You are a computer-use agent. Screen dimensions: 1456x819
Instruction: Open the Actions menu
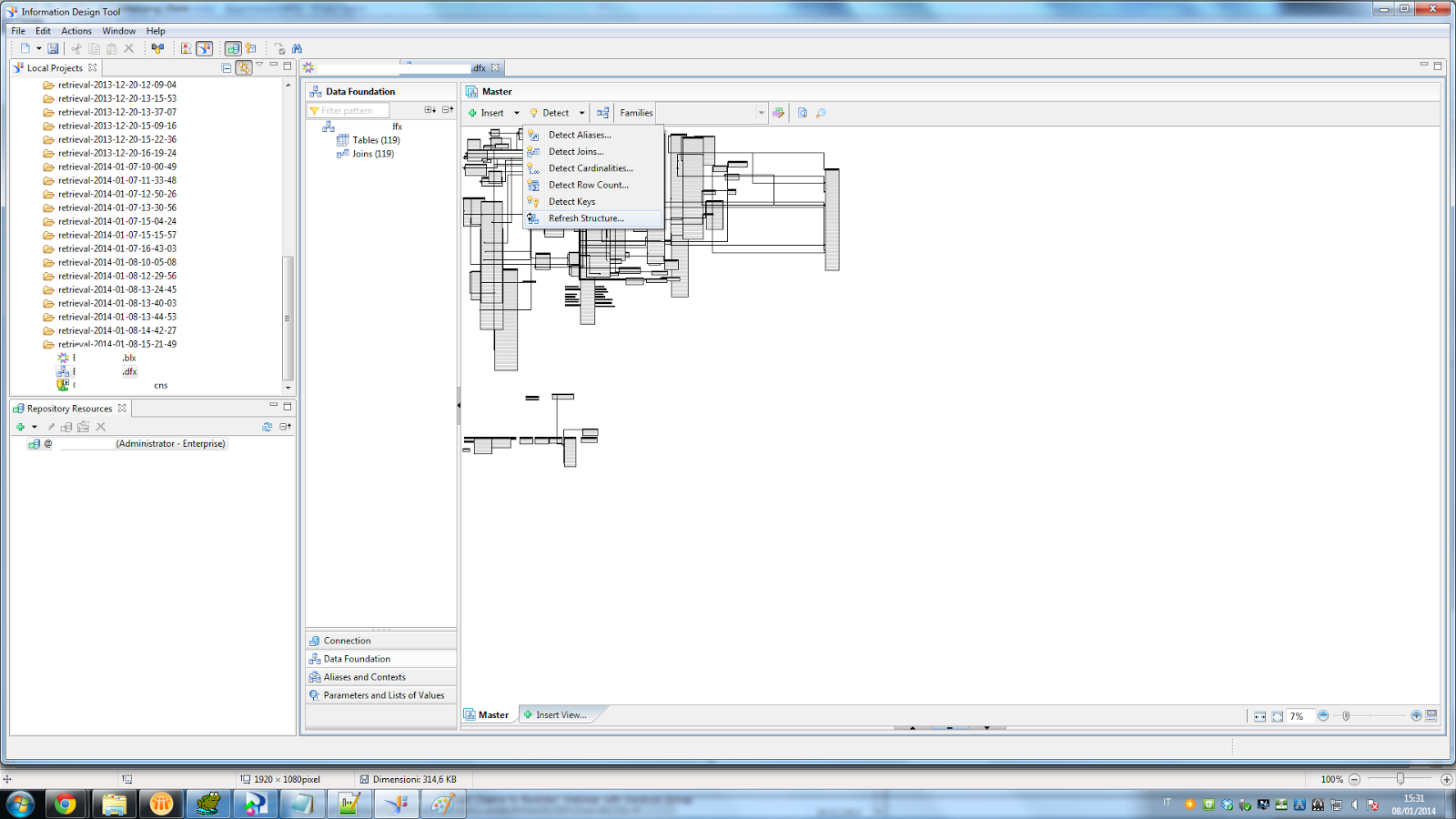point(76,31)
